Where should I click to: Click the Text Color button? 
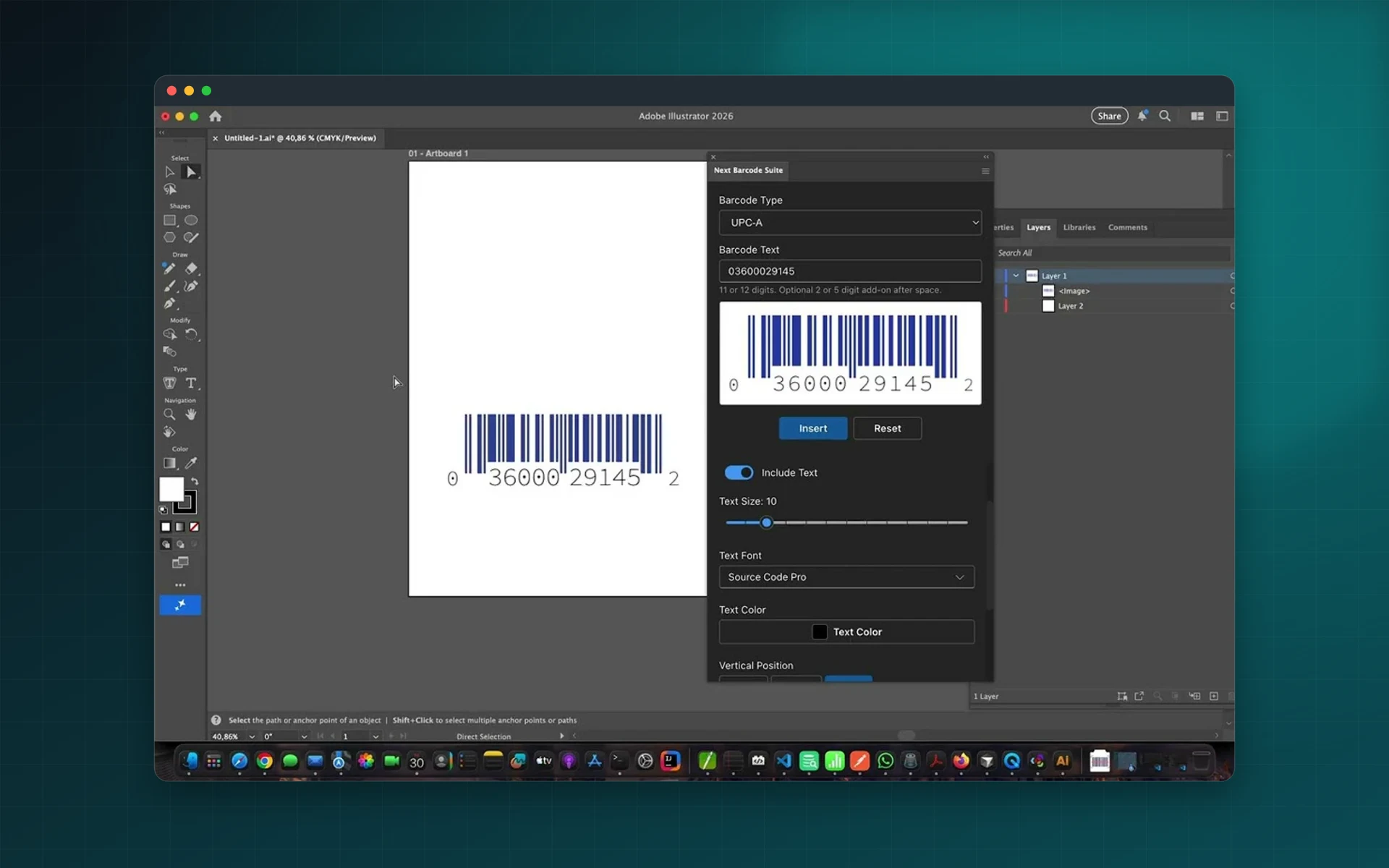click(846, 631)
